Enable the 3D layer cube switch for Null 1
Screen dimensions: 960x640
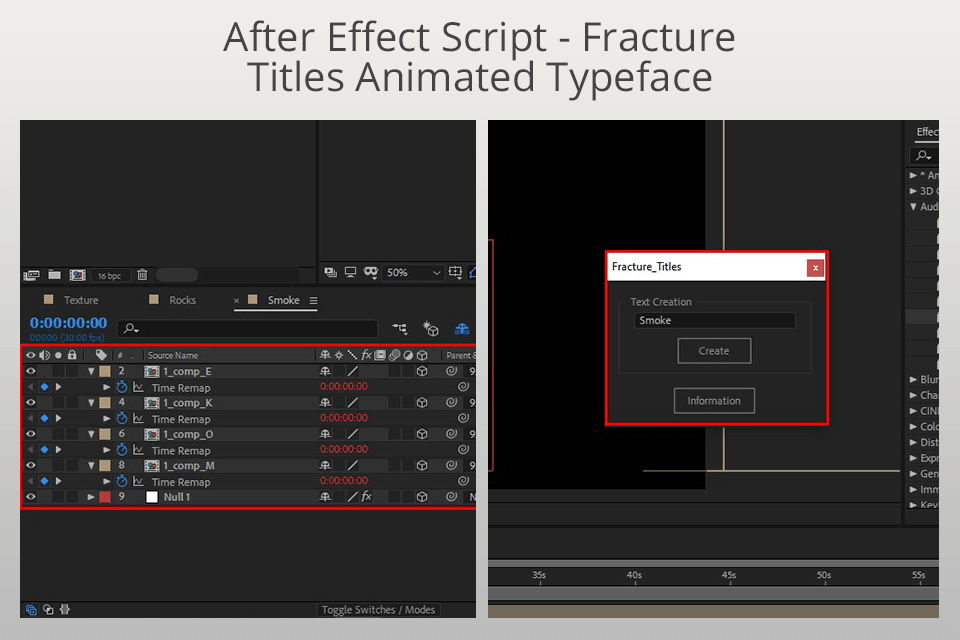(x=421, y=496)
